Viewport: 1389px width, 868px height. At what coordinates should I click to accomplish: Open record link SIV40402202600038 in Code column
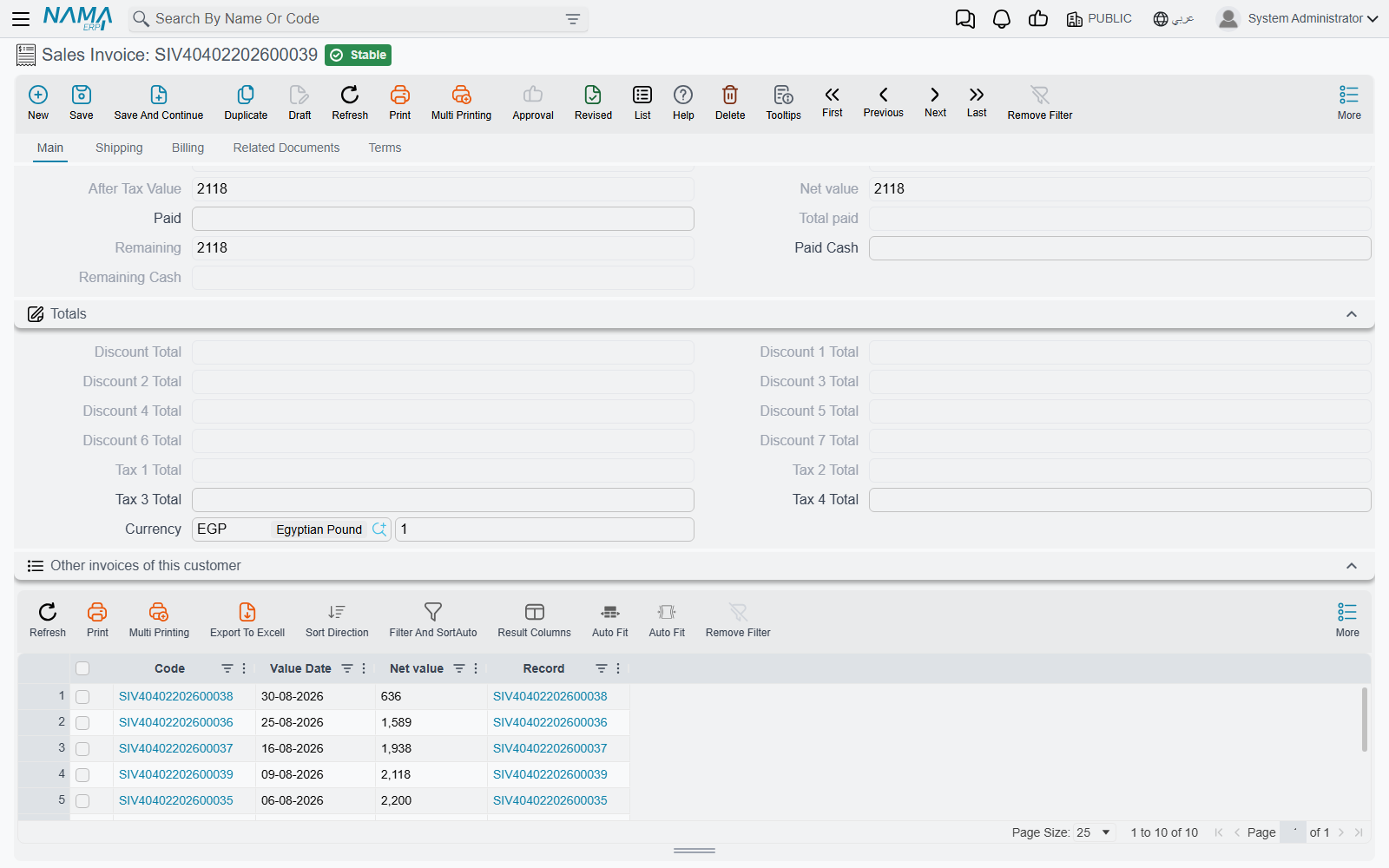[176, 696]
